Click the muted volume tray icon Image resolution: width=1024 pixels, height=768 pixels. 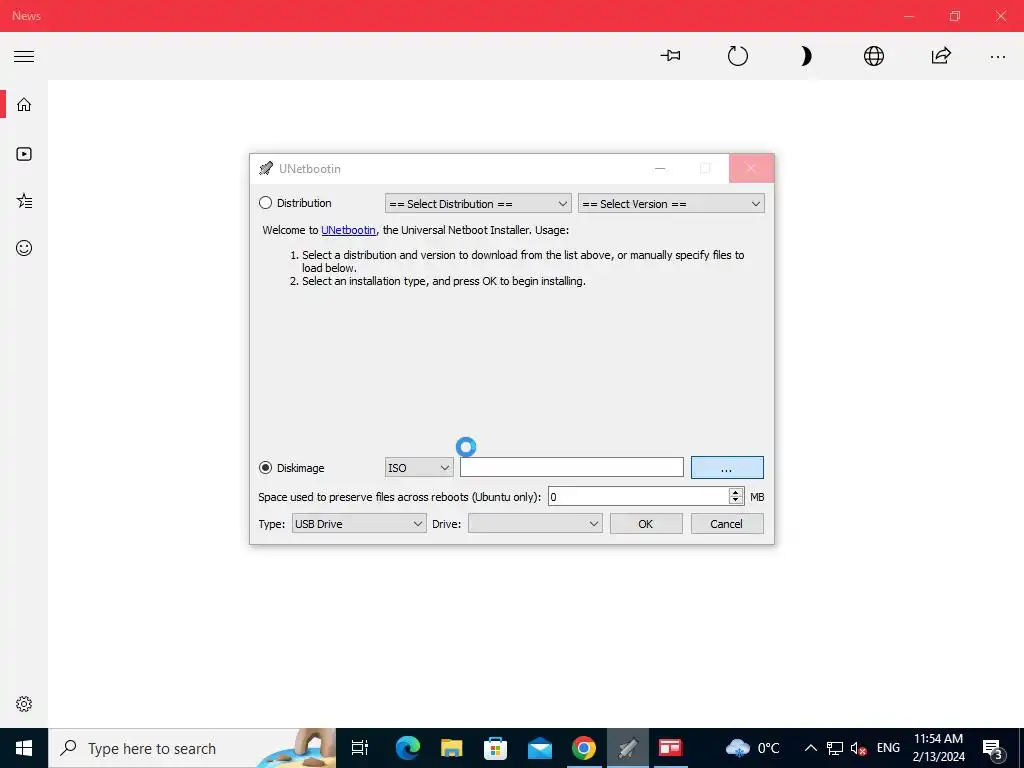click(x=859, y=748)
